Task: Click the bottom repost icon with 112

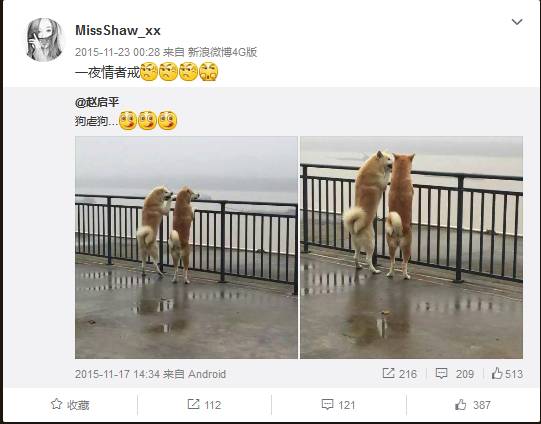Action: (x=193, y=404)
